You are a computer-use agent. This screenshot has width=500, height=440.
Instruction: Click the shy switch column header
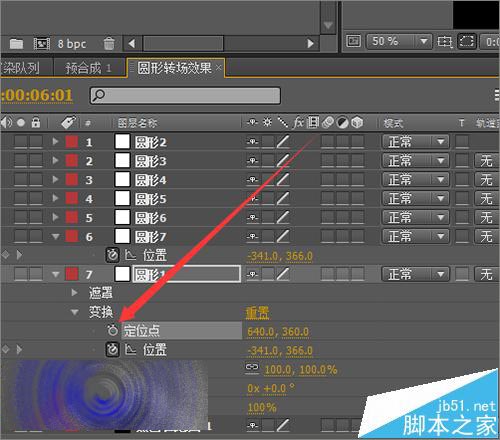[252, 123]
